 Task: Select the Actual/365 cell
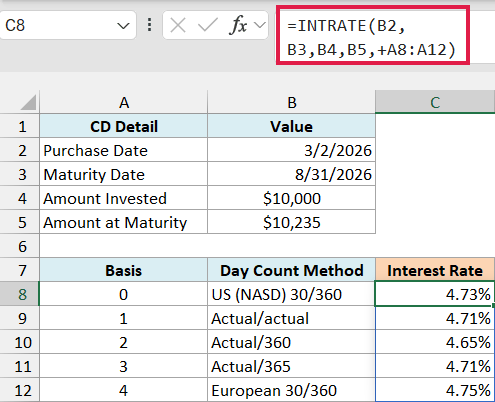coord(292,366)
